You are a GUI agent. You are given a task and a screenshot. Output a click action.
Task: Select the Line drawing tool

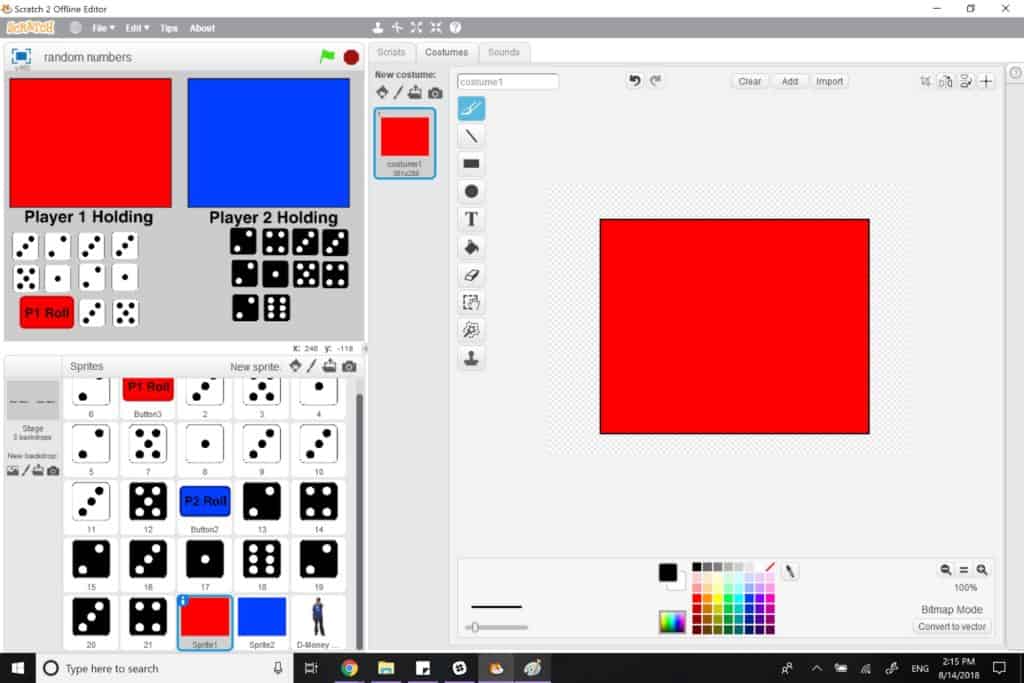[x=471, y=136]
